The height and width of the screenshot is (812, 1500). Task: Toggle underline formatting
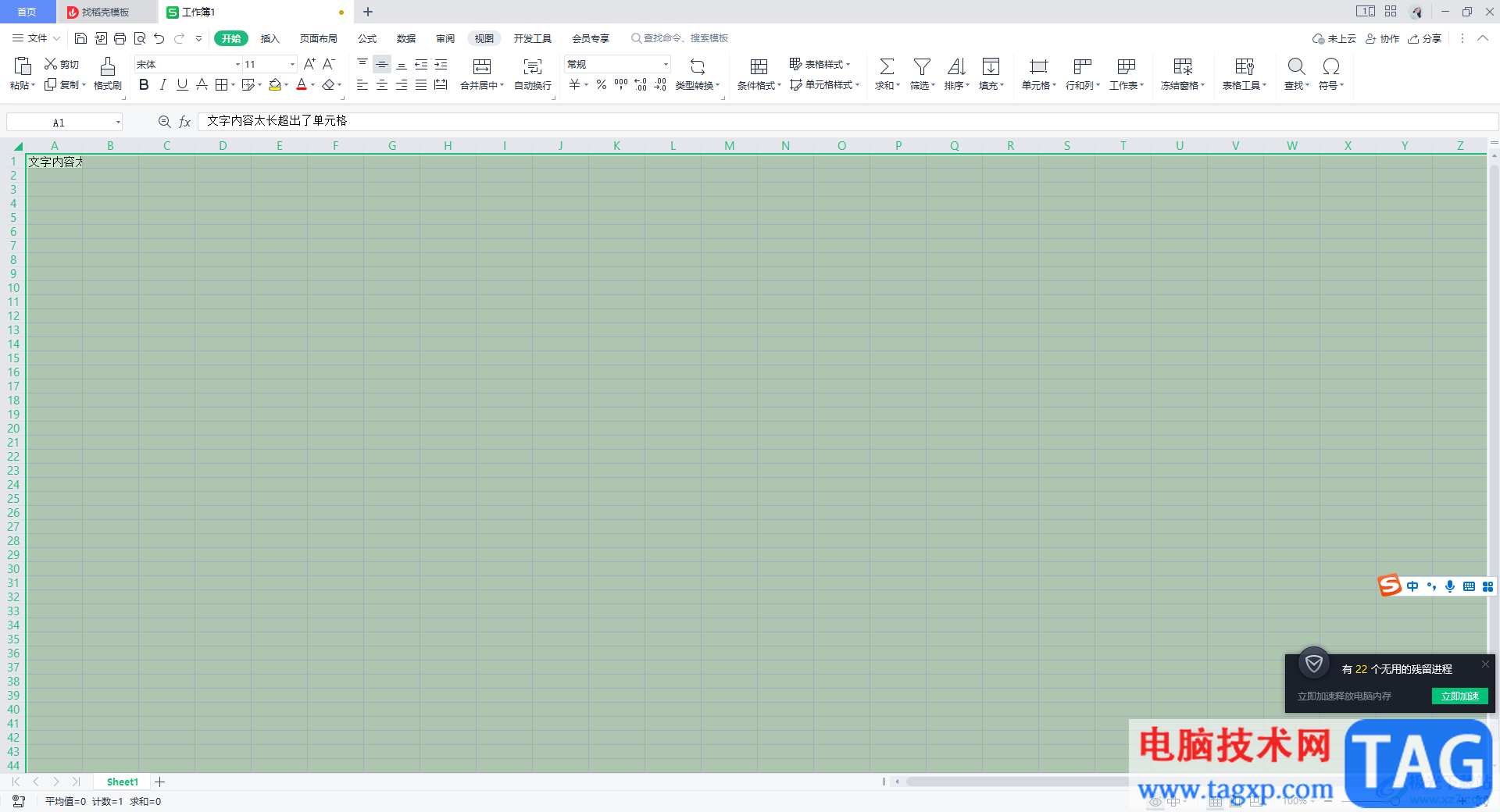tap(182, 84)
